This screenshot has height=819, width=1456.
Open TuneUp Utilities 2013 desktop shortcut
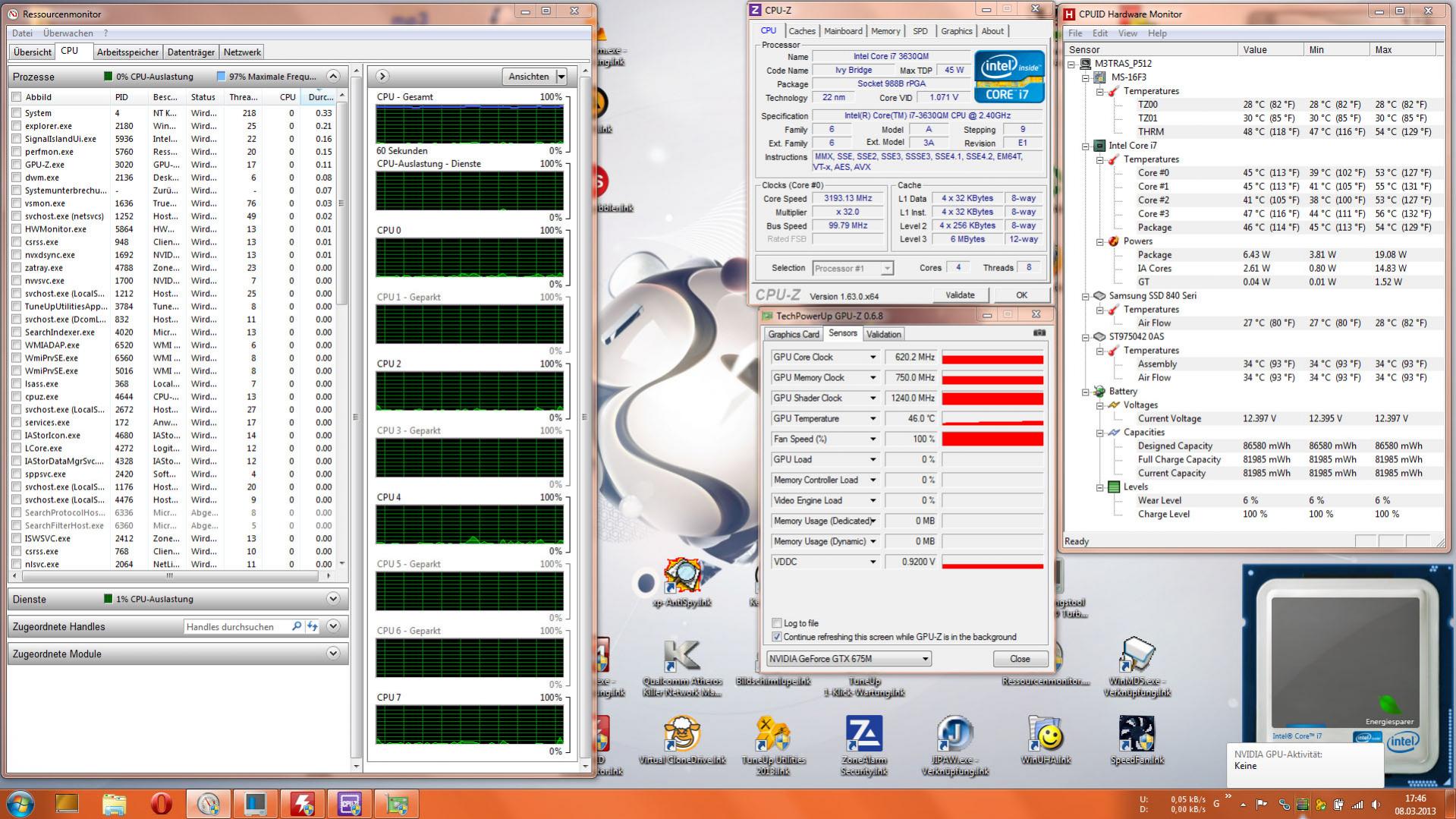click(773, 745)
